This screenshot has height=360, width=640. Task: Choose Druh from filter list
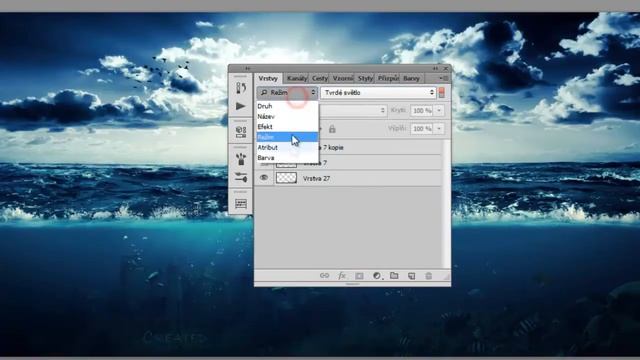point(287,106)
